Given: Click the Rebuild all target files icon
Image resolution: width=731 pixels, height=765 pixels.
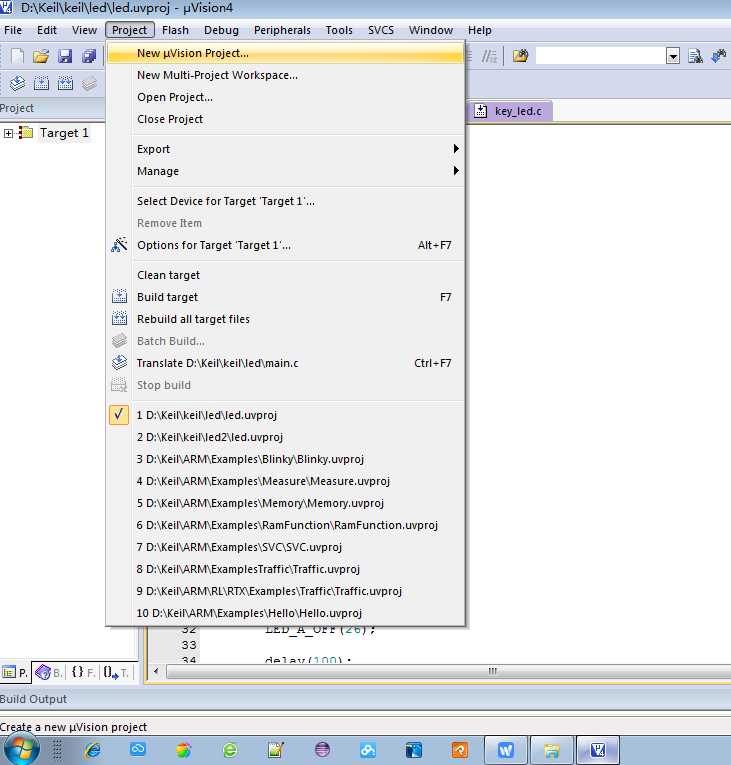Looking at the screenshot, I should coord(120,319).
